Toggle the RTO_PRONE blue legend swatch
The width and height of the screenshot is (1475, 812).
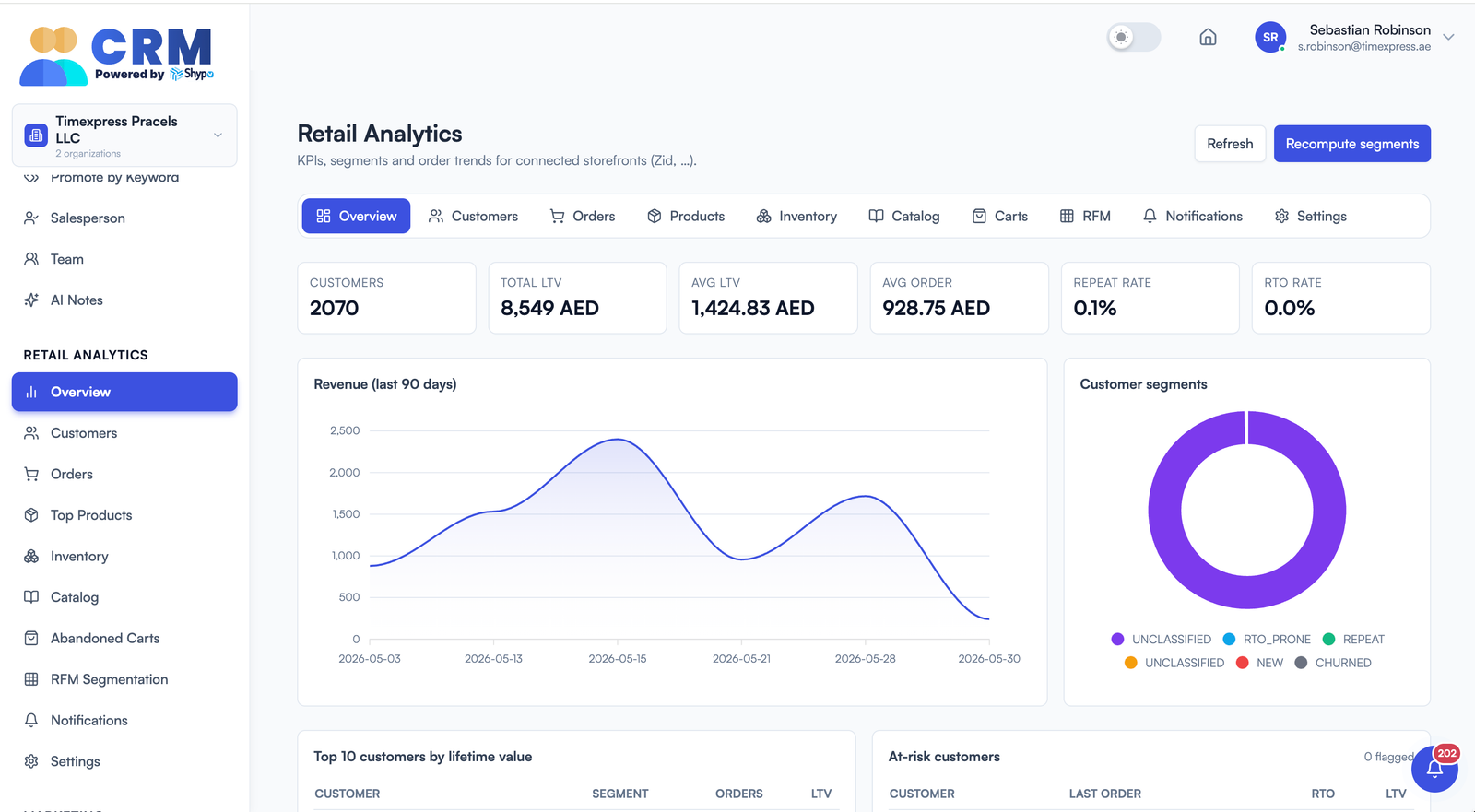(x=1229, y=639)
